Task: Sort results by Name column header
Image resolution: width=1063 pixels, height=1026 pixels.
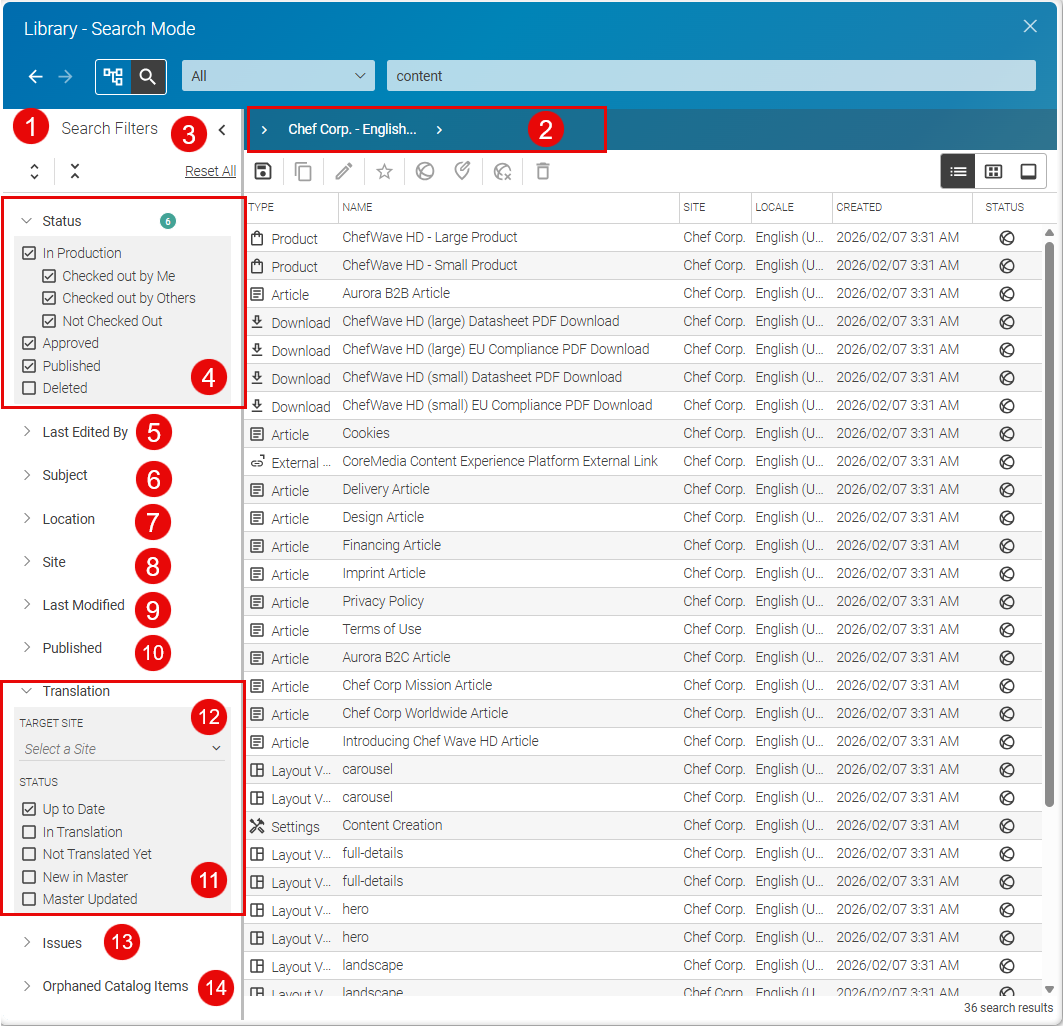Action: coord(358,207)
